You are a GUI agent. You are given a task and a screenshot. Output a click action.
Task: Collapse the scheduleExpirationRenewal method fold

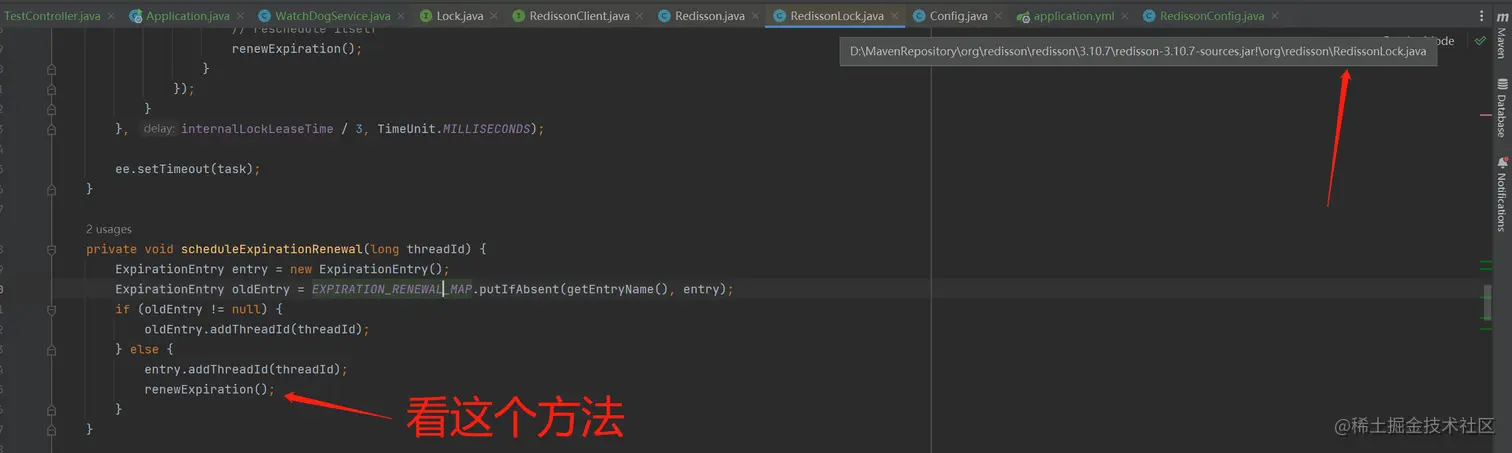click(51, 249)
